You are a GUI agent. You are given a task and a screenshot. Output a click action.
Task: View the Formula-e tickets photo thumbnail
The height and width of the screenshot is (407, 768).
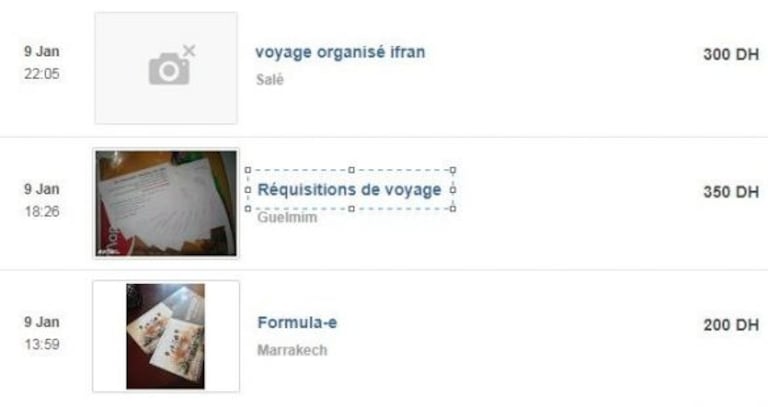click(x=166, y=336)
